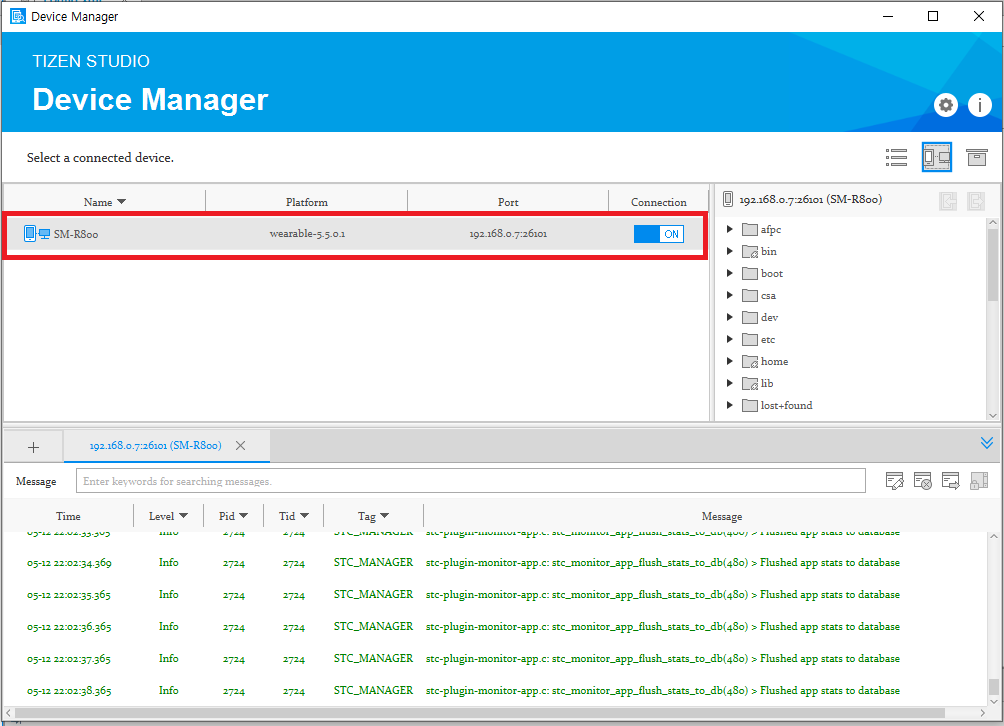Expand the afpc folder

[x=729, y=229]
